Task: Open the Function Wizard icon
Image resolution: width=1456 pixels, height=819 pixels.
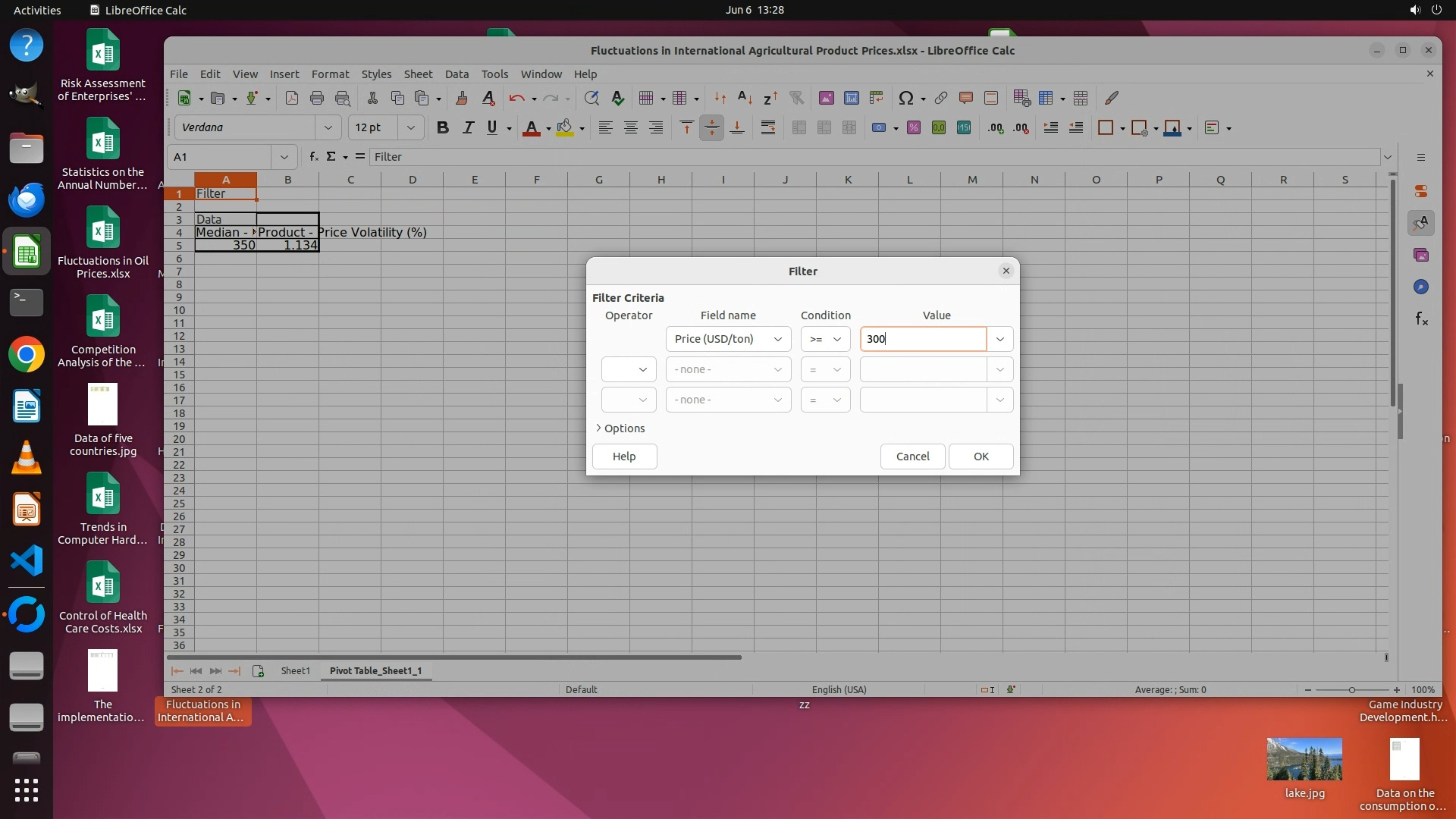Action: click(x=313, y=156)
